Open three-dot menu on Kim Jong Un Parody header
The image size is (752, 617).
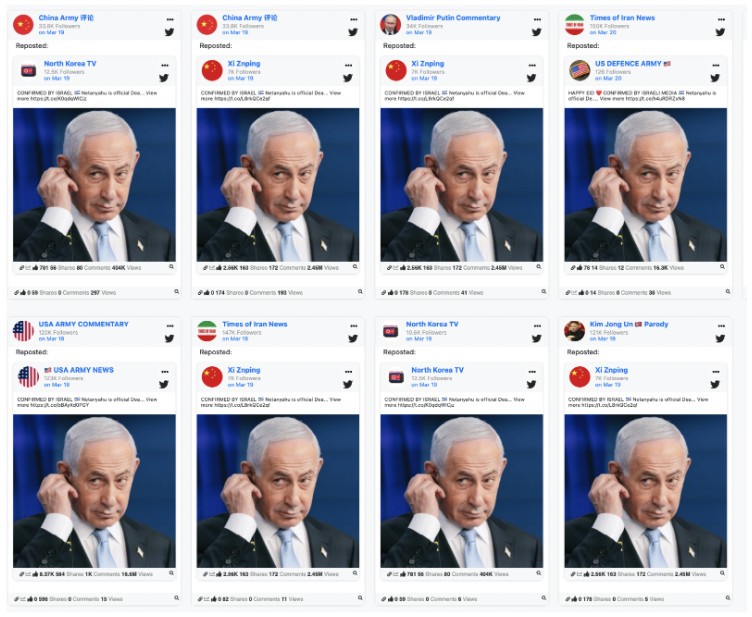721,326
